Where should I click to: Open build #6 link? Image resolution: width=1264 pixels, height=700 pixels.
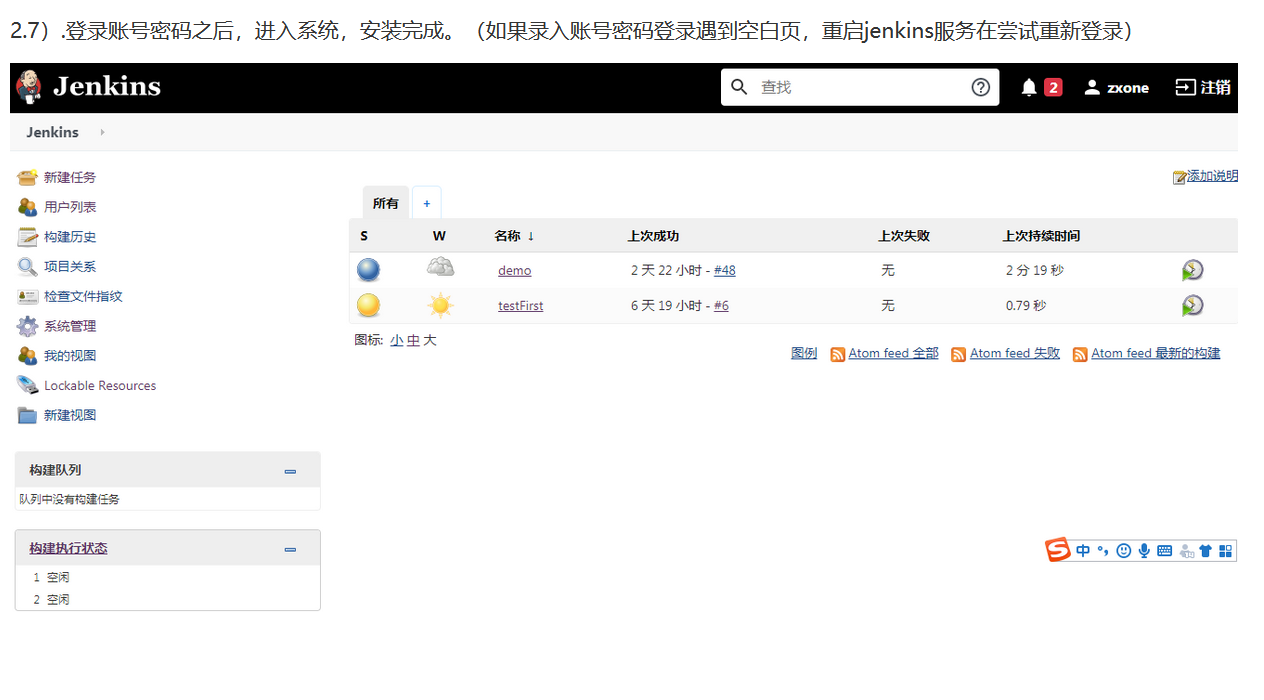721,306
